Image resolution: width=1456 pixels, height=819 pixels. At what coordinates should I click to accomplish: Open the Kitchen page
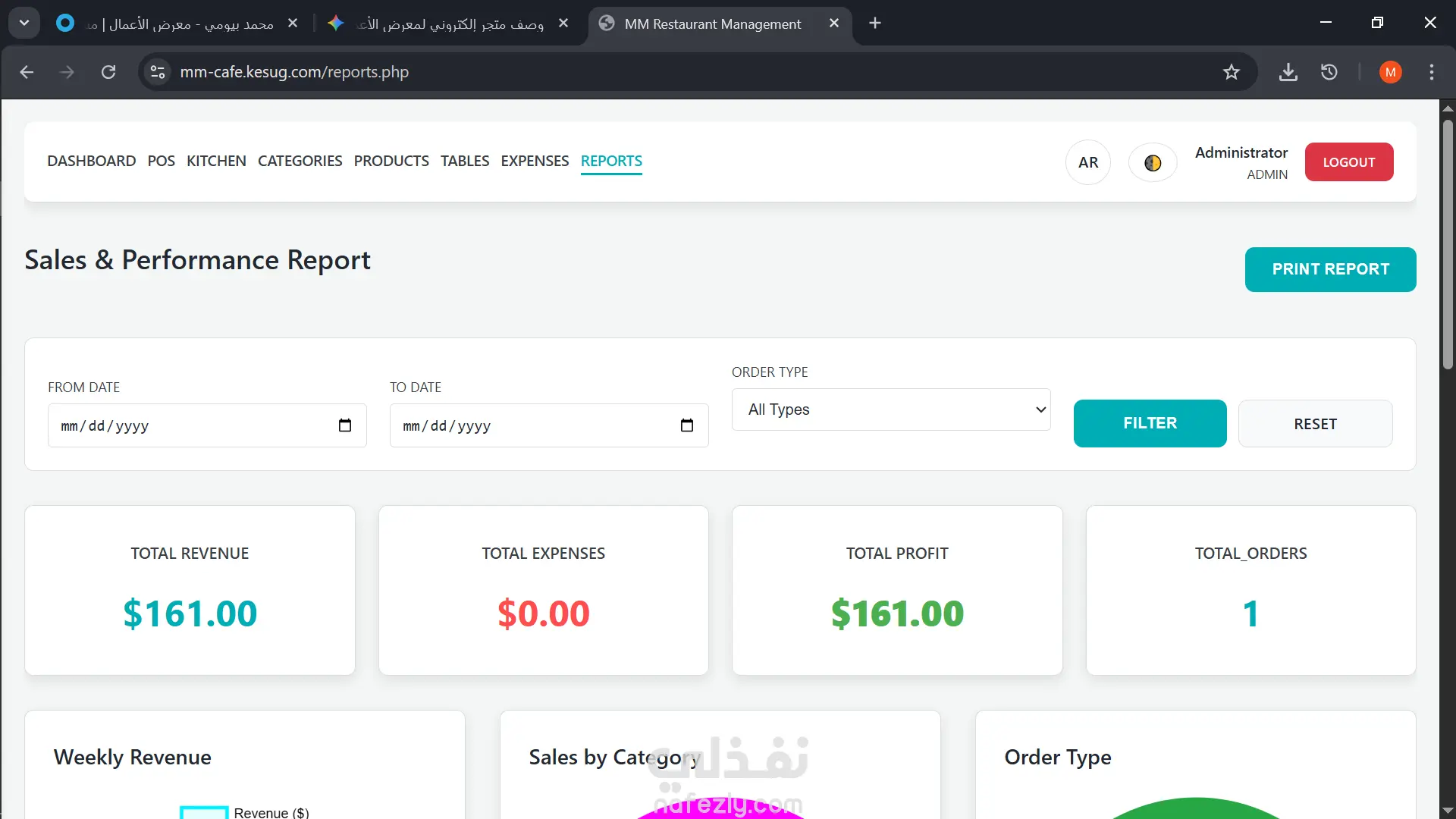tap(216, 161)
